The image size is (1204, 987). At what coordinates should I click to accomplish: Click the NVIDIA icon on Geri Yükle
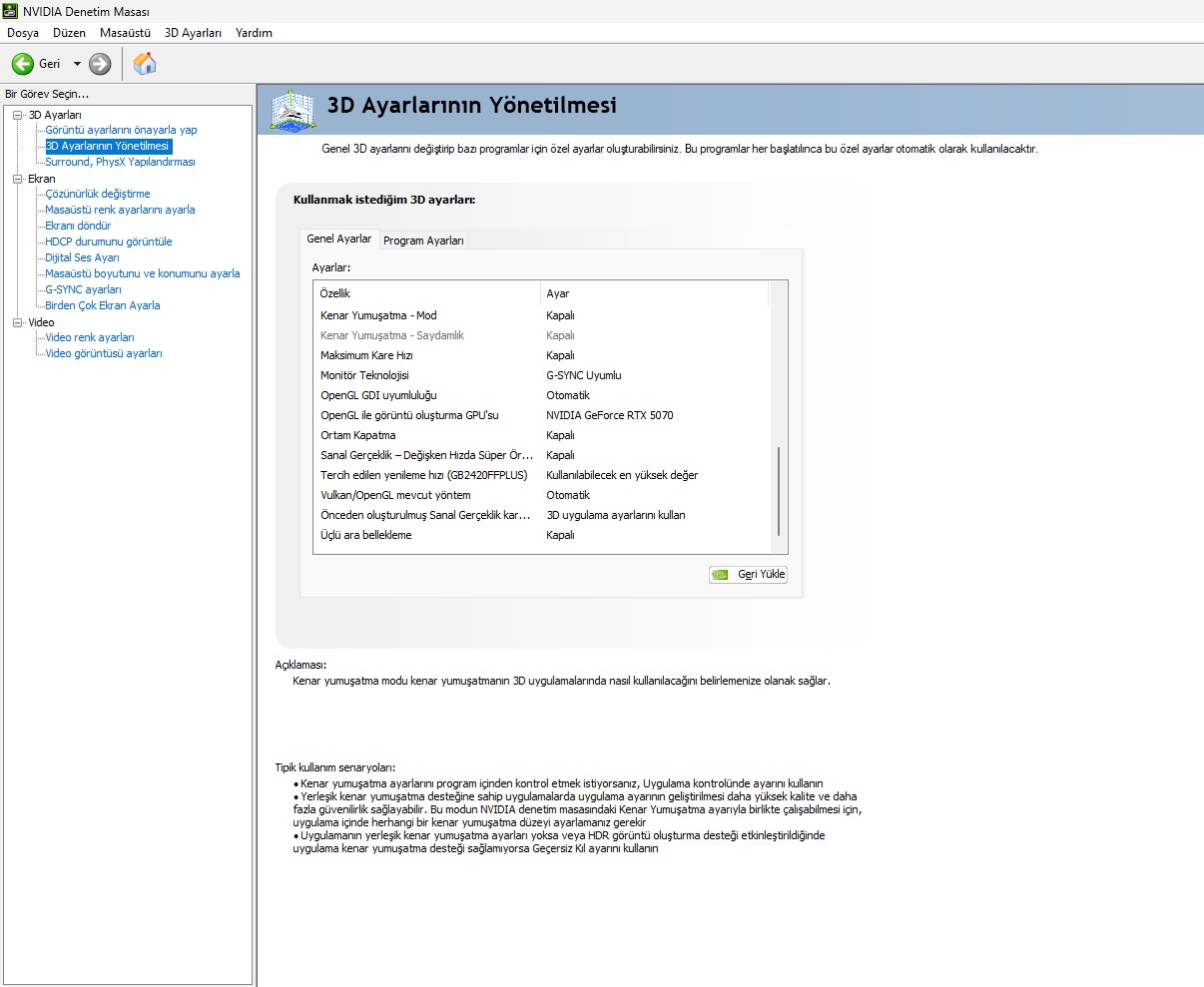721,575
